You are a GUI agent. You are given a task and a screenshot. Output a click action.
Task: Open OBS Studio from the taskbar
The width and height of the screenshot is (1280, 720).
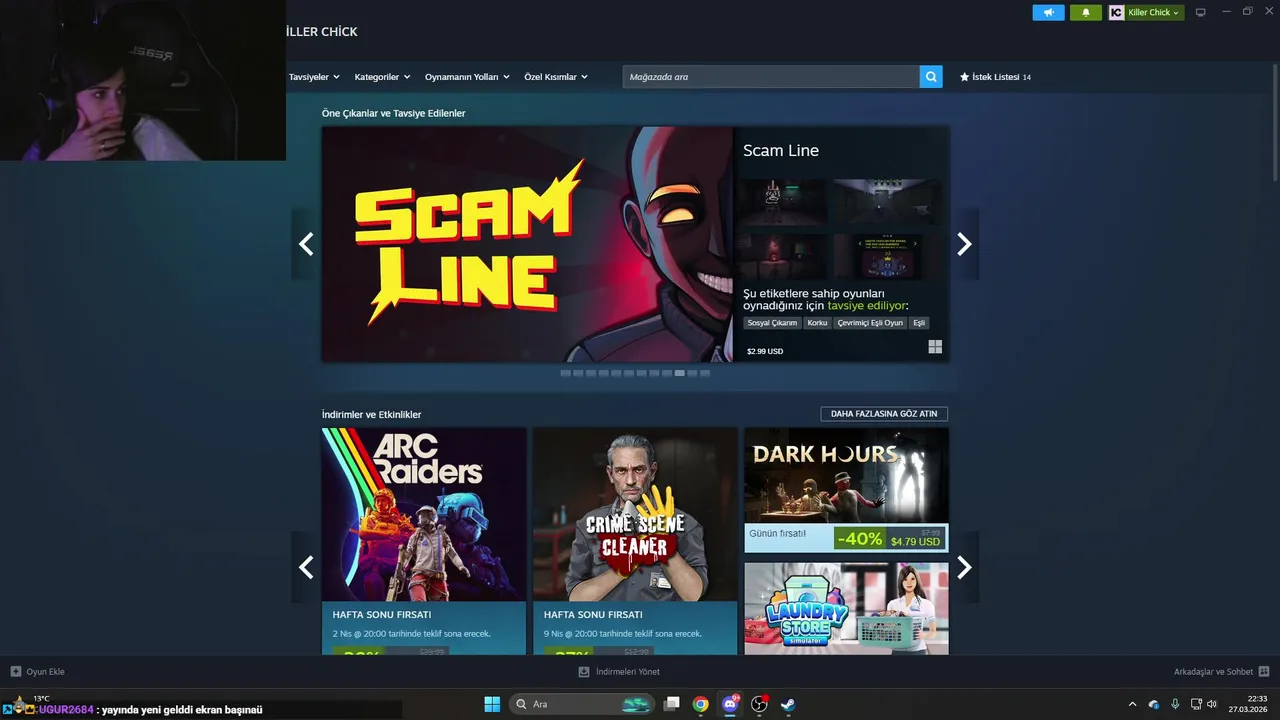(x=760, y=704)
